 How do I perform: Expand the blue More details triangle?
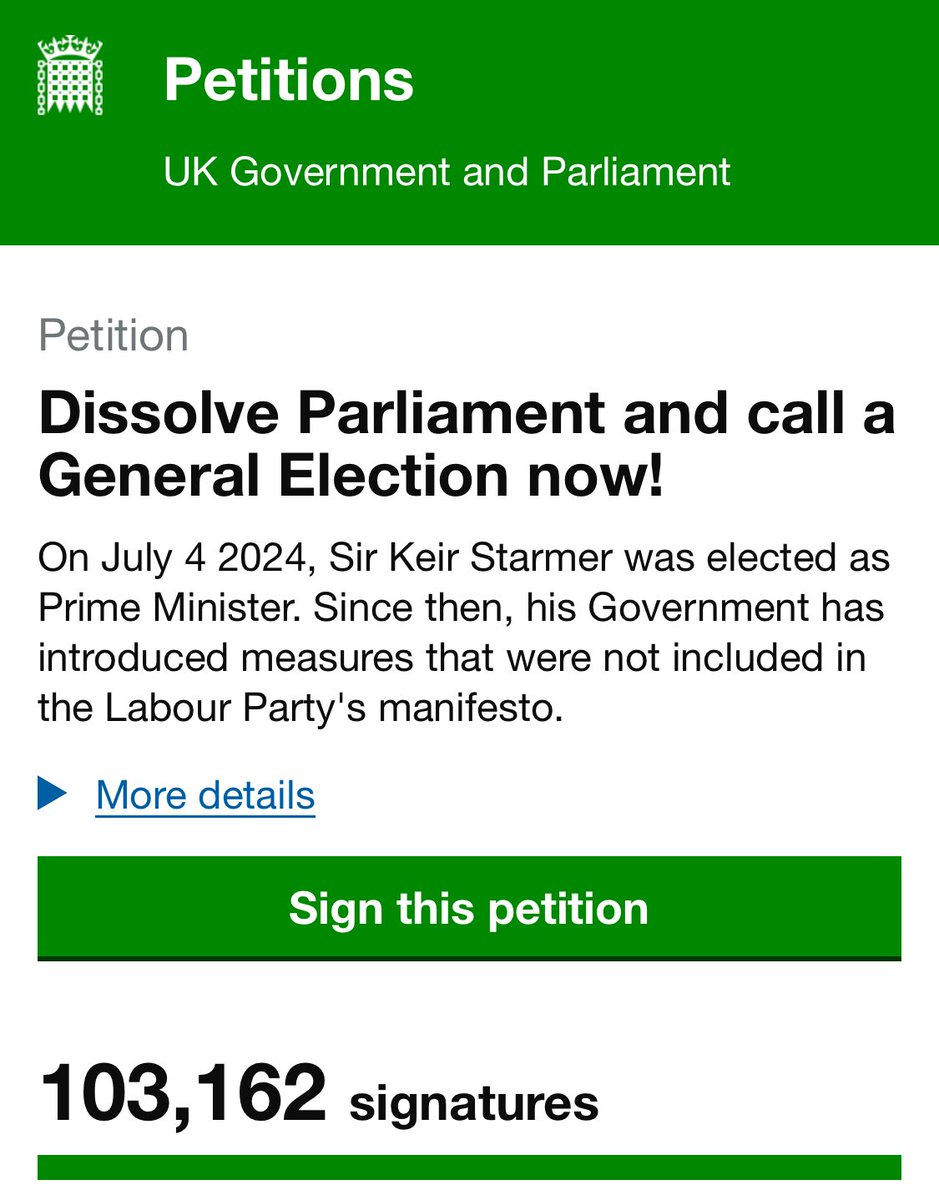(x=51, y=795)
